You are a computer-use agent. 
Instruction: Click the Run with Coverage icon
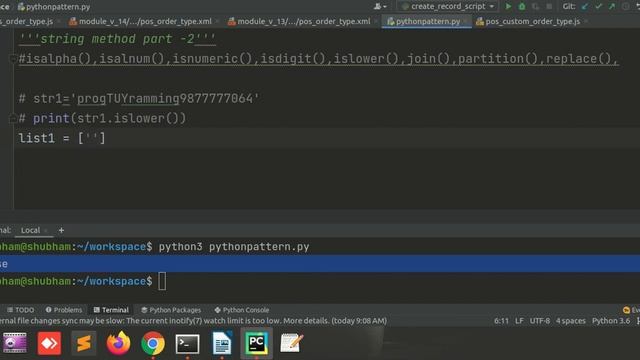click(x=536, y=7)
